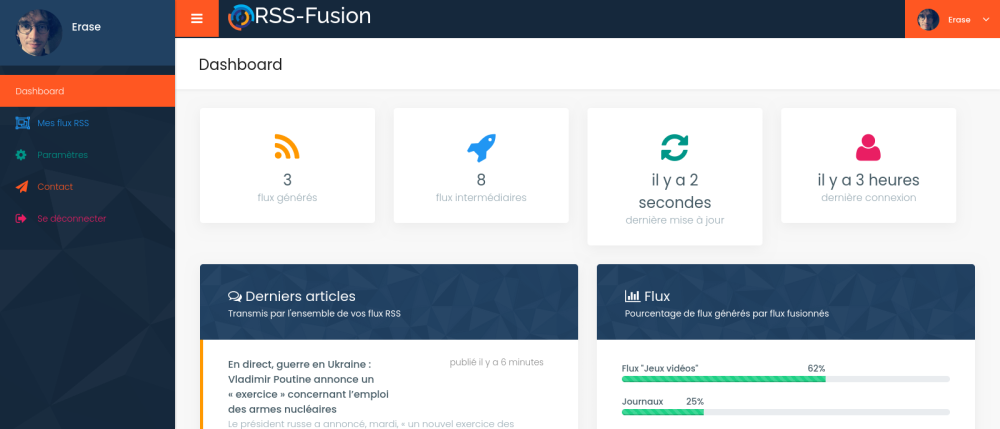The image size is (1000, 429).
Task: Click the Contact paper plane icon
Action: tap(22, 187)
